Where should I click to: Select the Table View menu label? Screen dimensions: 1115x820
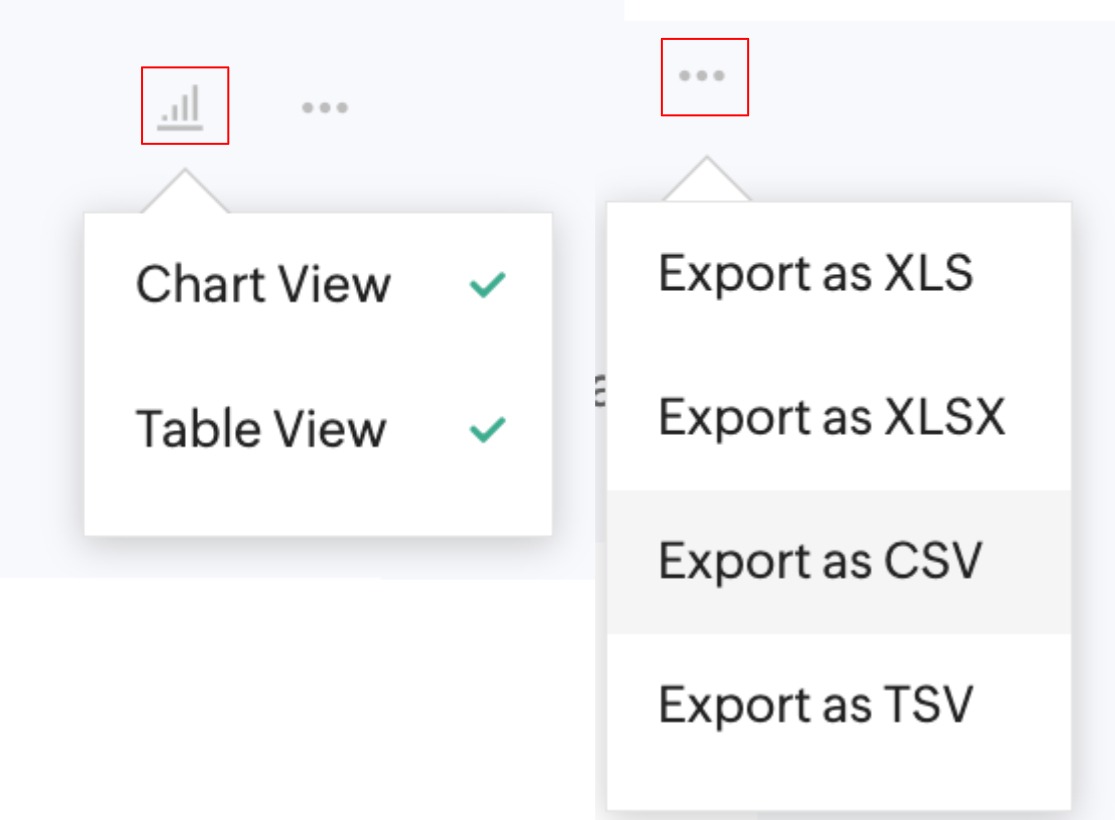click(261, 429)
